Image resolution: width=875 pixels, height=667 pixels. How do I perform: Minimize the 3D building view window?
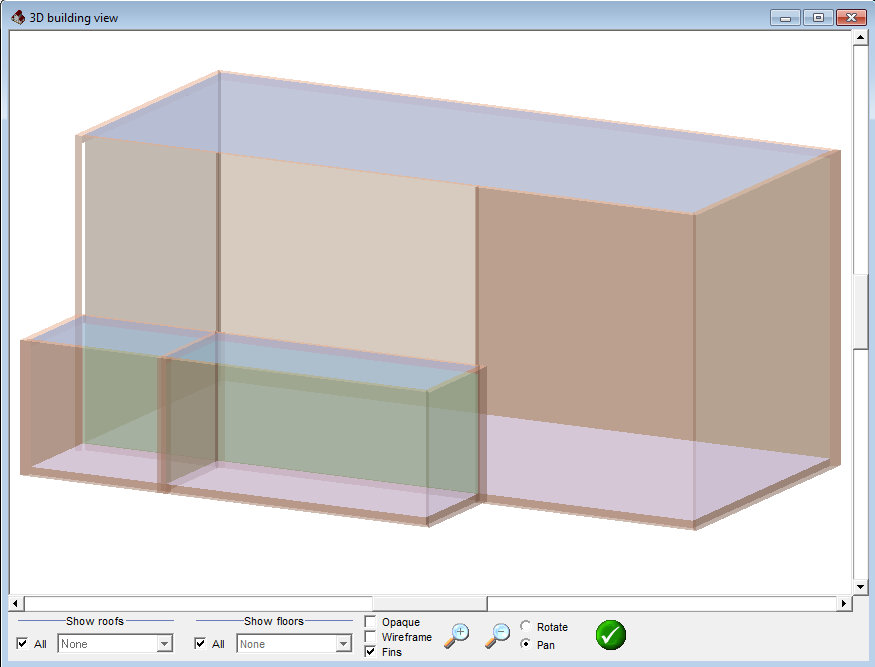click(785, 18)
